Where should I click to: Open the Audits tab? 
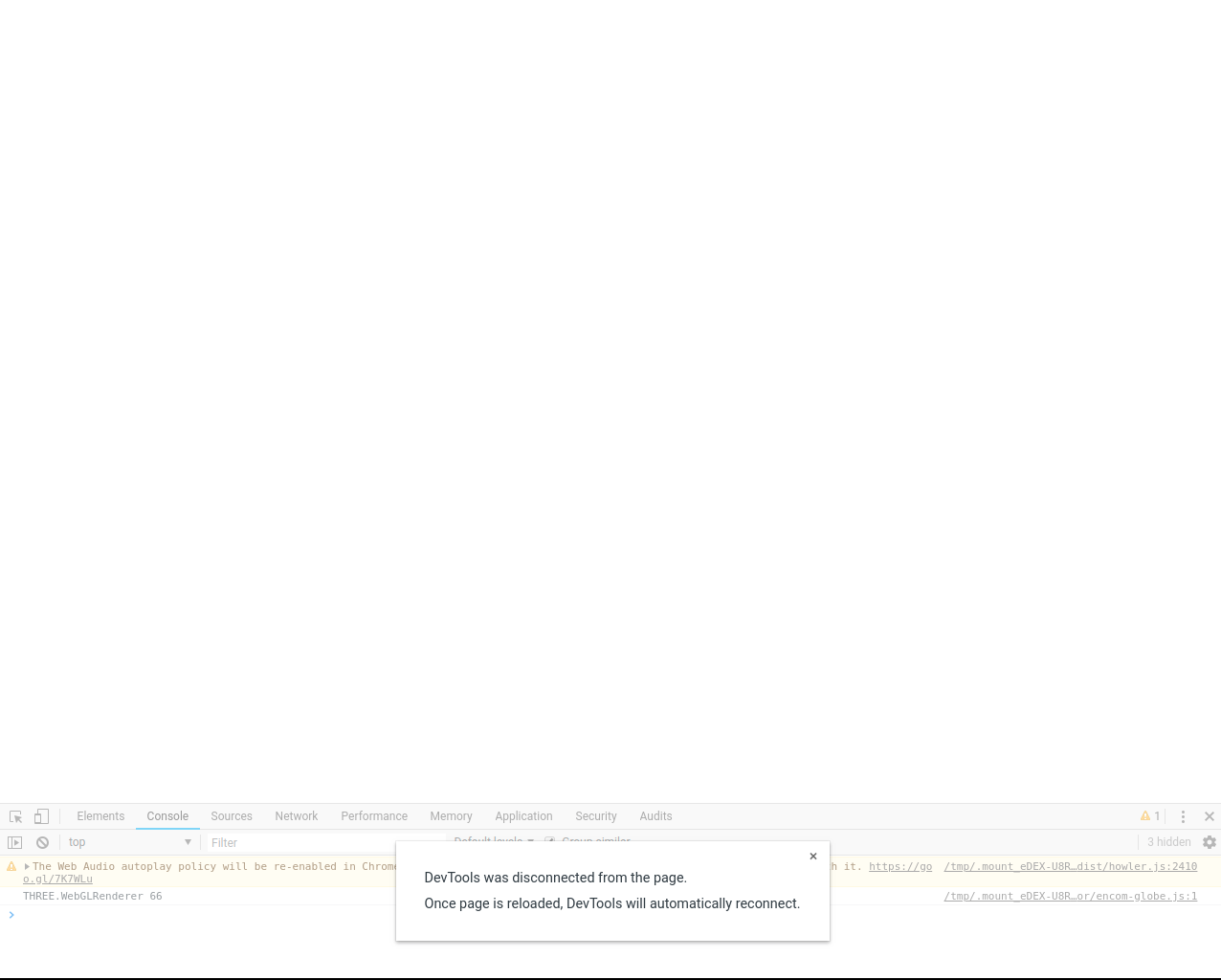pyautogui.click(x=655, y=816)
